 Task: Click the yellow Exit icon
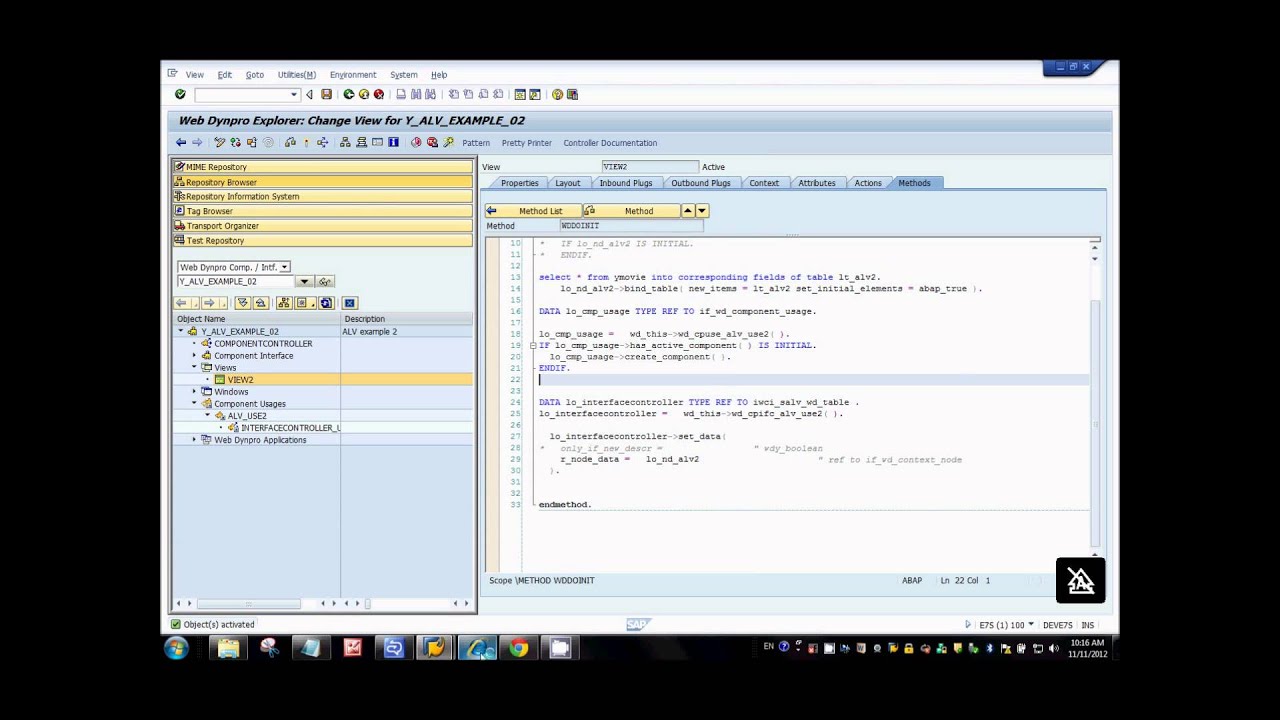coord(363,94)
